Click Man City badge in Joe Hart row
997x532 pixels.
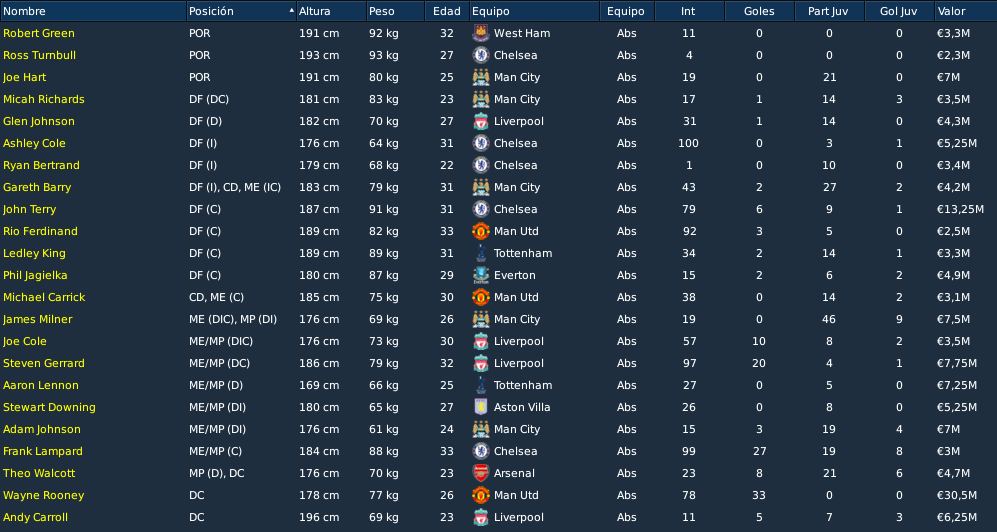481,78
